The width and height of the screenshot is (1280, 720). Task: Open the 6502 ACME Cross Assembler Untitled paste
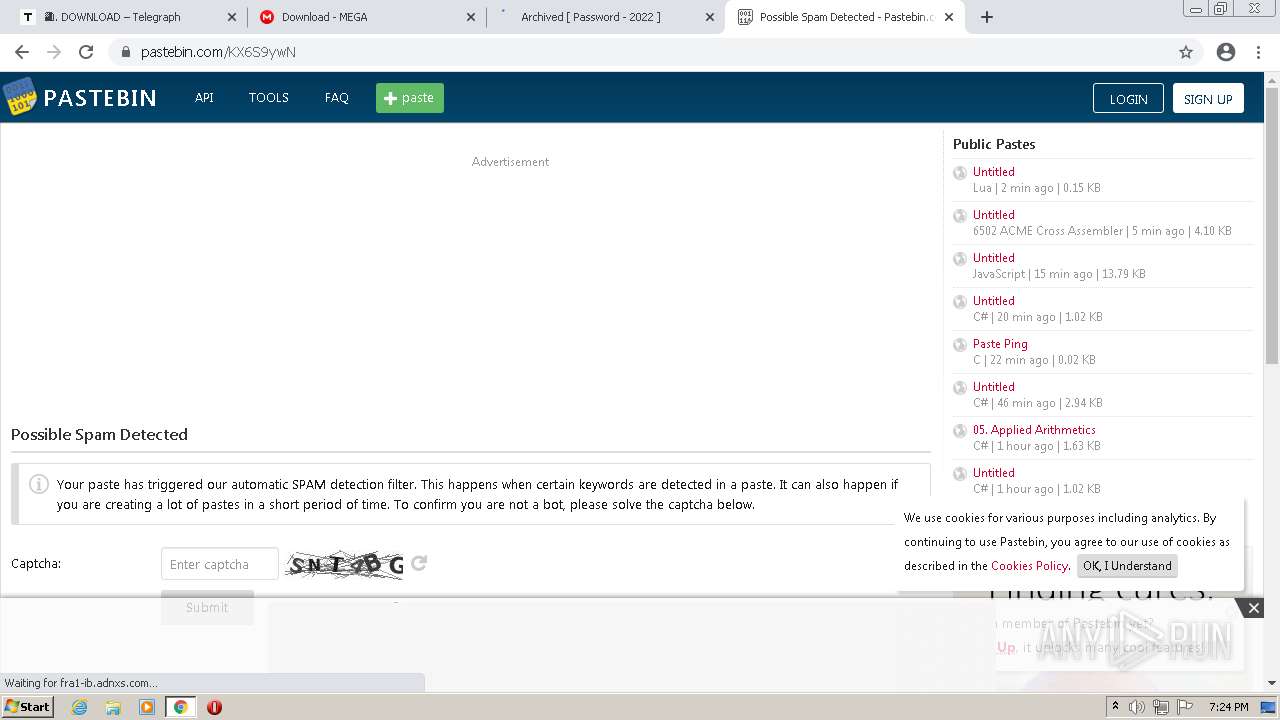point(994,215)
